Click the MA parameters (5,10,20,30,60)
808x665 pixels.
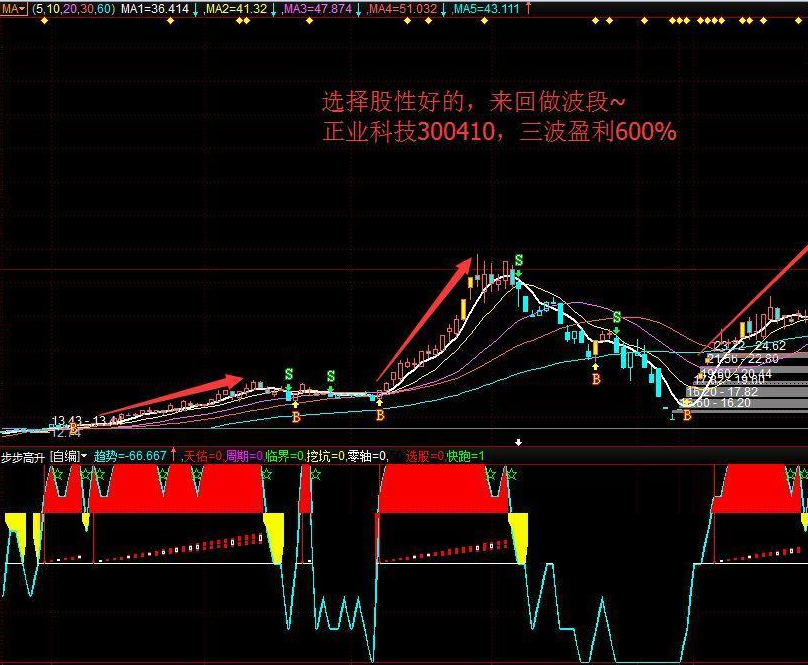point(74,9)
